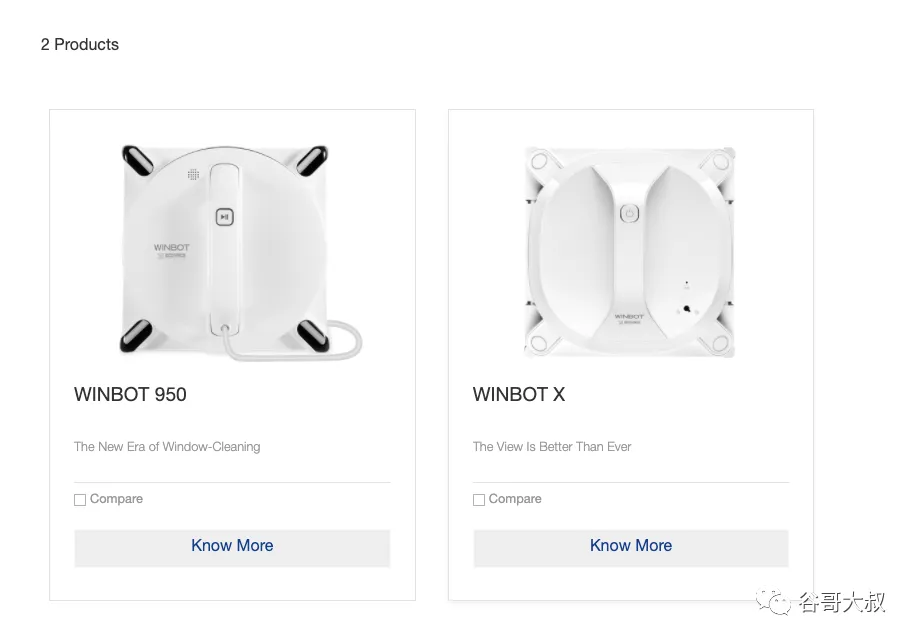The width and height of the screenshot is (915, 642).
Task: Click the speaker grille dots on WINBOT 950
Action: coord(193,174)
